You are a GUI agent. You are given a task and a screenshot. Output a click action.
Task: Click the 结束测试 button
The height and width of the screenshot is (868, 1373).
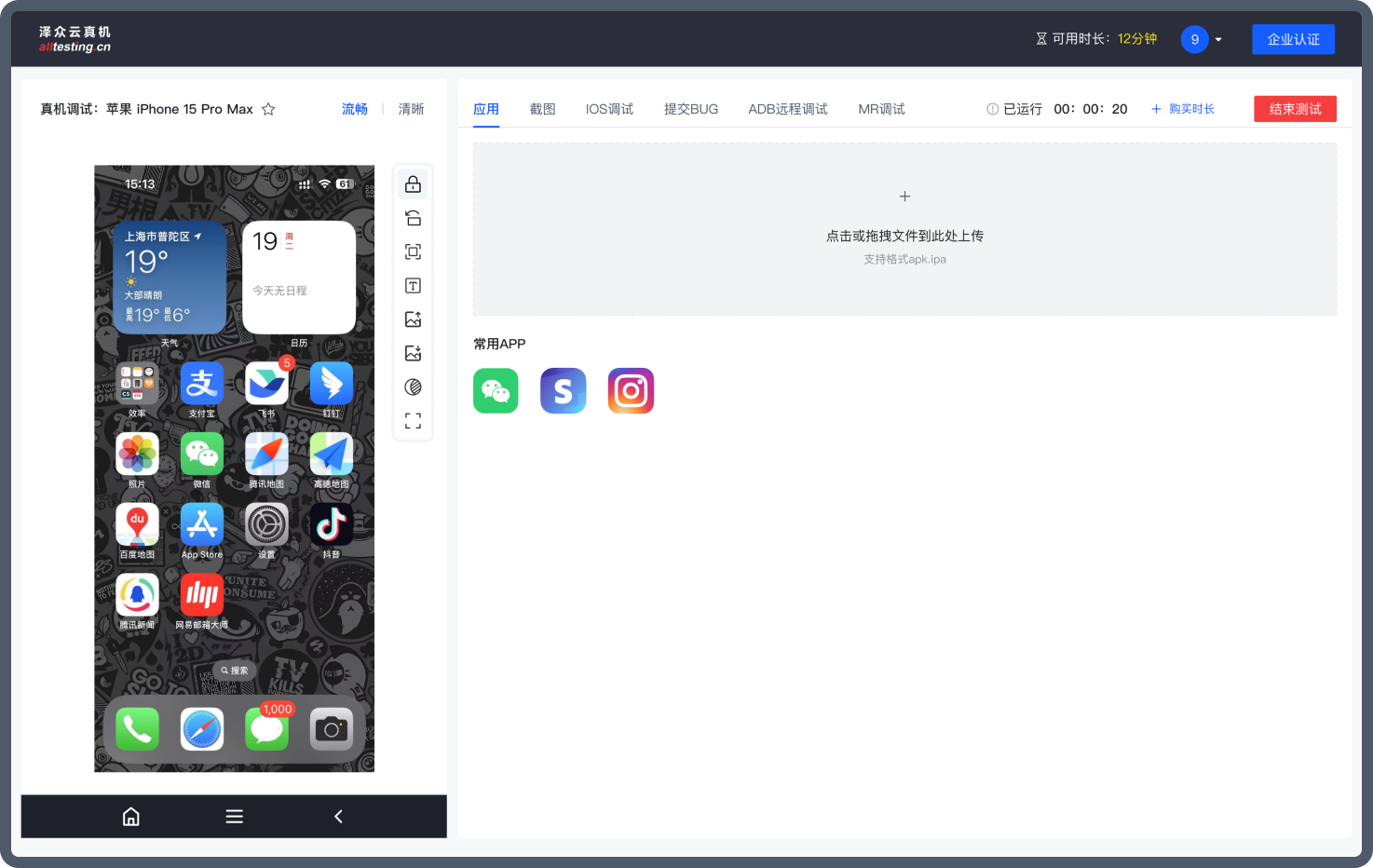[x=1295, y=109]
